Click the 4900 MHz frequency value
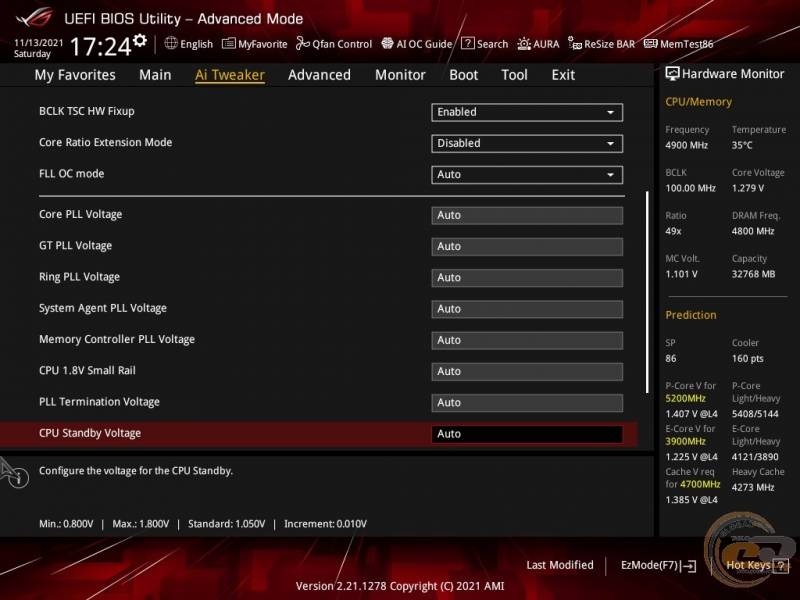This screenshot has height=600, width=800. (x=686, y=145)
